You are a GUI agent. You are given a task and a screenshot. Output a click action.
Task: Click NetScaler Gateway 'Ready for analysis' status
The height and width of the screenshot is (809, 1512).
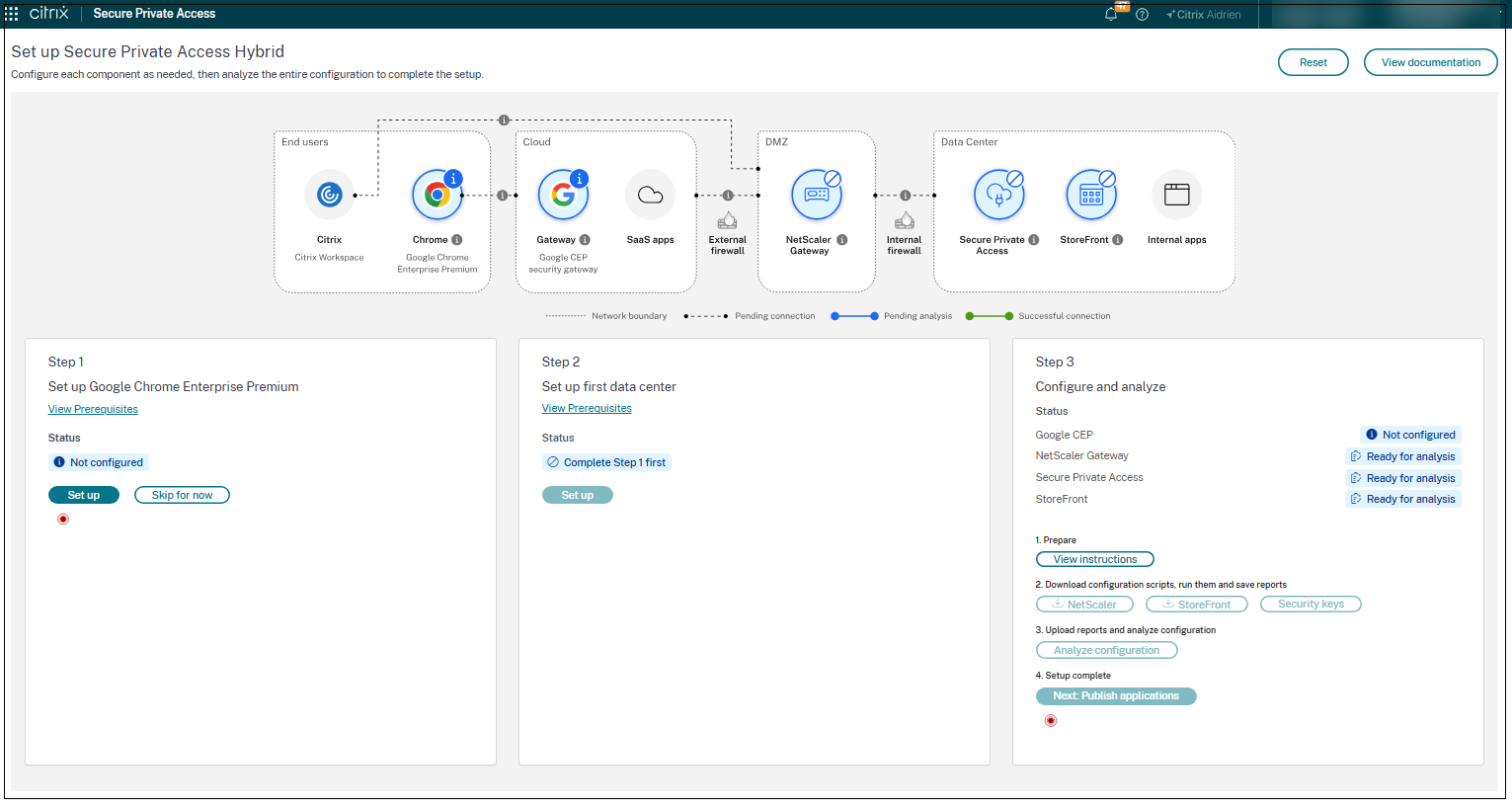(x=1402, y=456)
